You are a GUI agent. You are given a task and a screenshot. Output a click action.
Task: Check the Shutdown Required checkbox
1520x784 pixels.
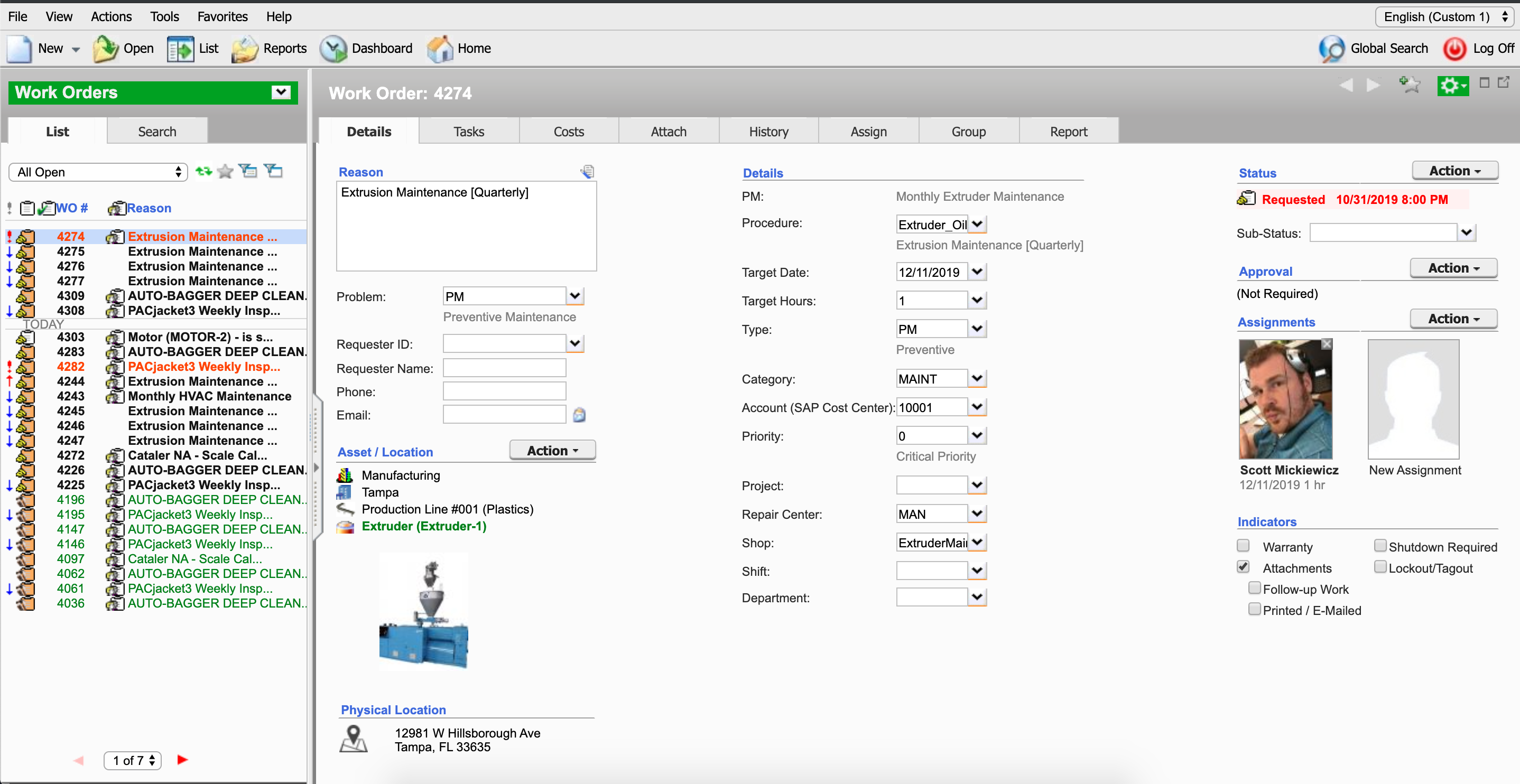click(x=1380, y=546)
